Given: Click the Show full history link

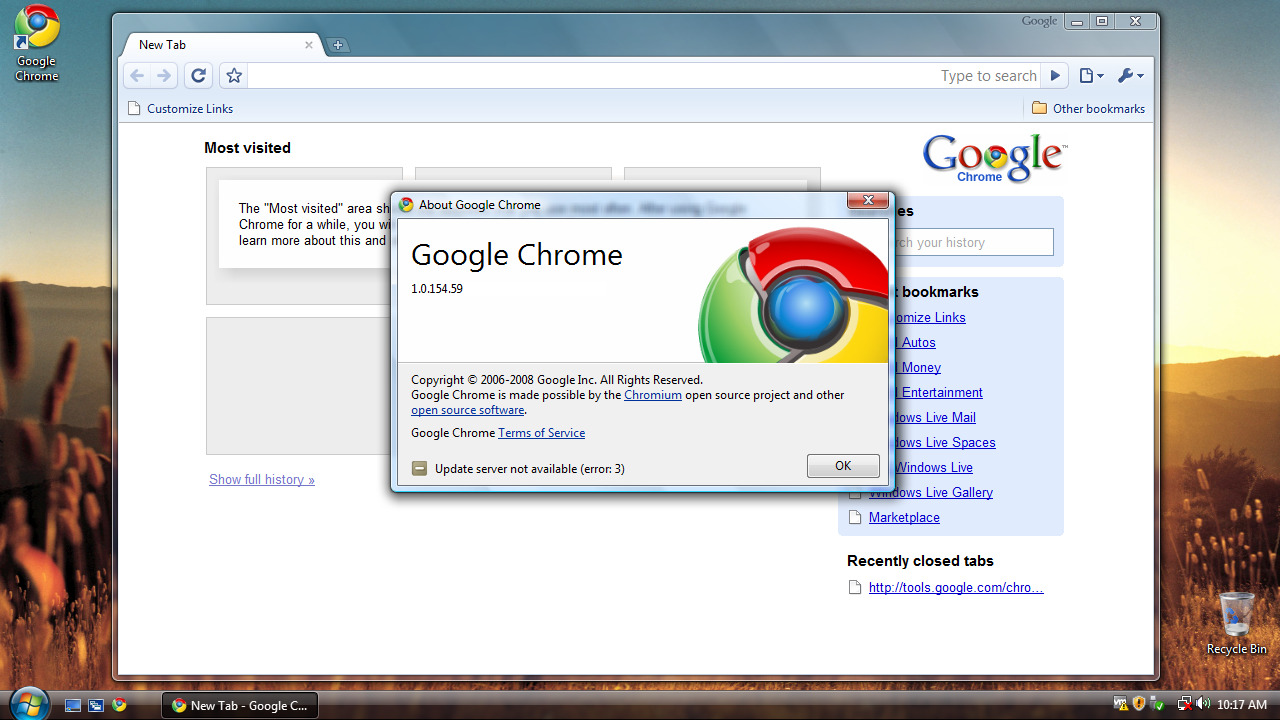Looking at the screenshot, I should pos(262,480).
